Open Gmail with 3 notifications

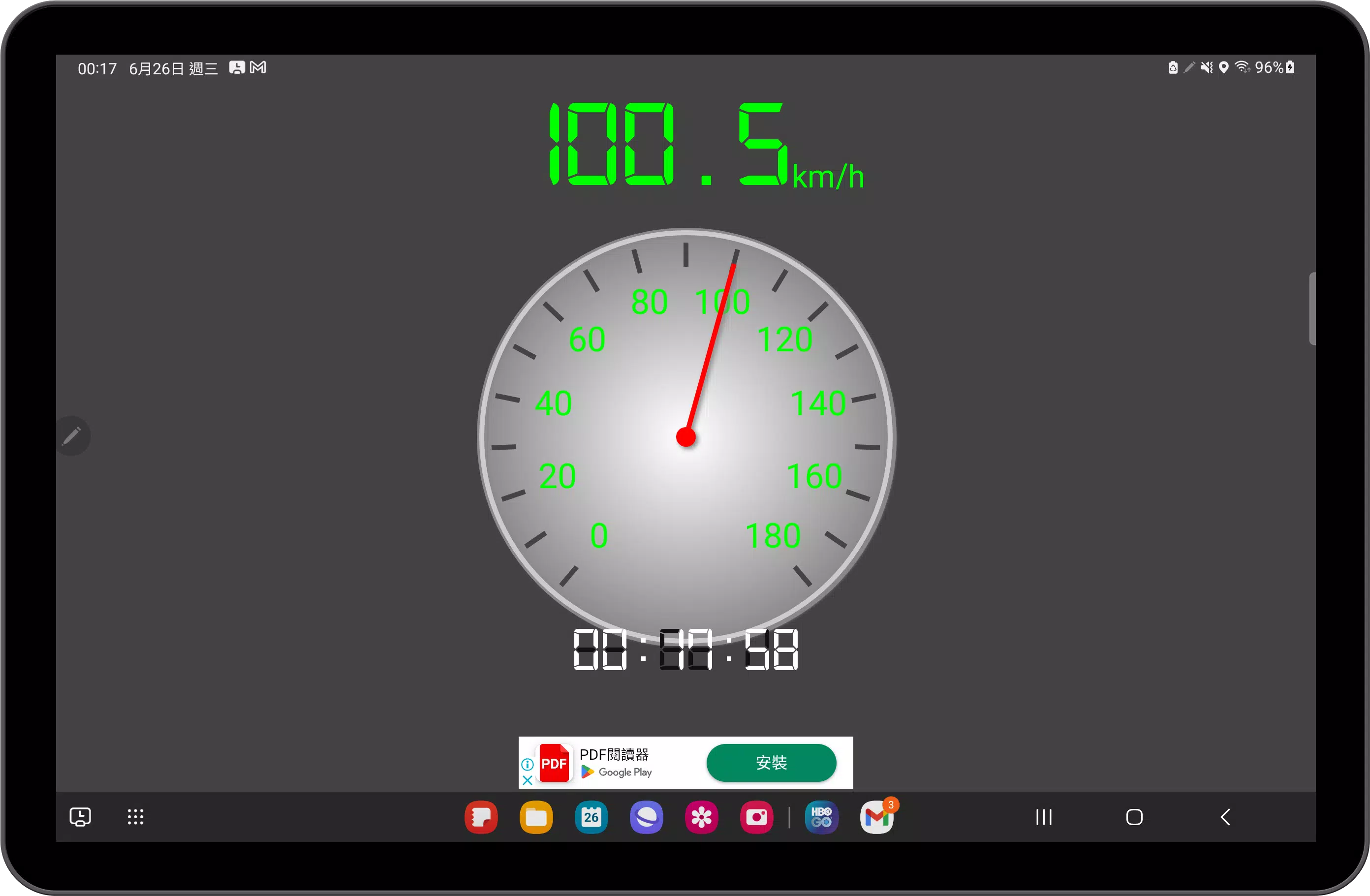877,817
